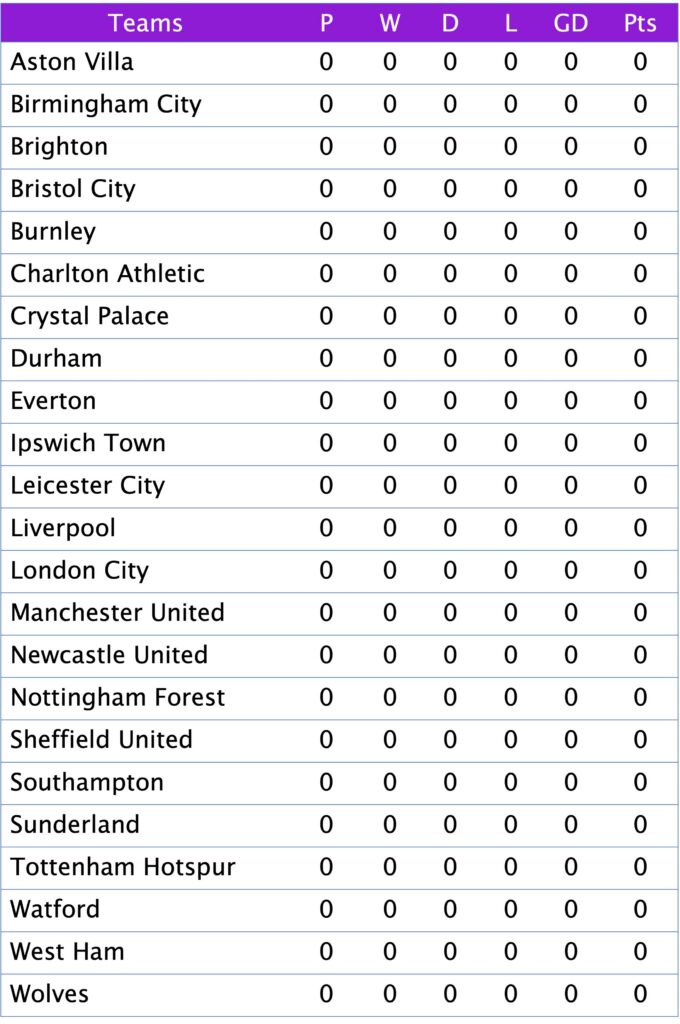Click the GD column header
The width and height of the screenshot is (680, 1024).
coord(570,24)
